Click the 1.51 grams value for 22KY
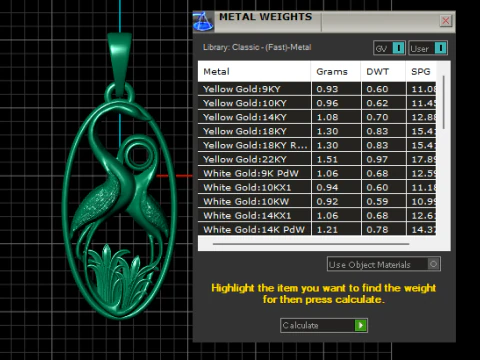 (x=327, y=159)
